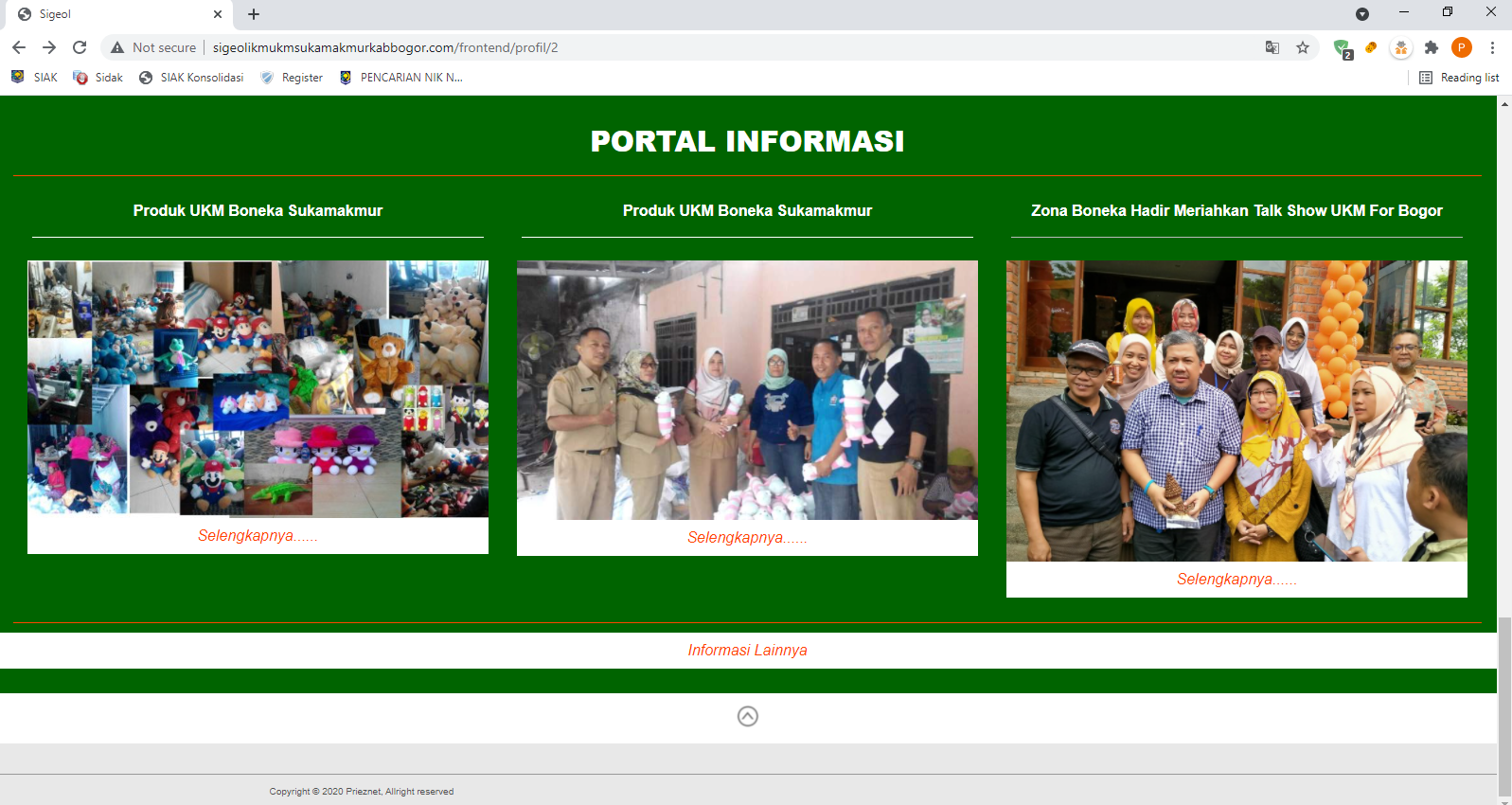The image size is (1512, 805).
Task: Open the SIAK Konsolidasi bookmark
Action: (x=191, y=78)
